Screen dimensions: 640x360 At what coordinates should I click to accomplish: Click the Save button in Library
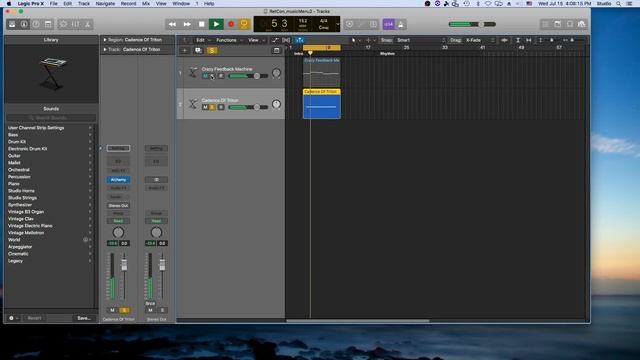84,318
